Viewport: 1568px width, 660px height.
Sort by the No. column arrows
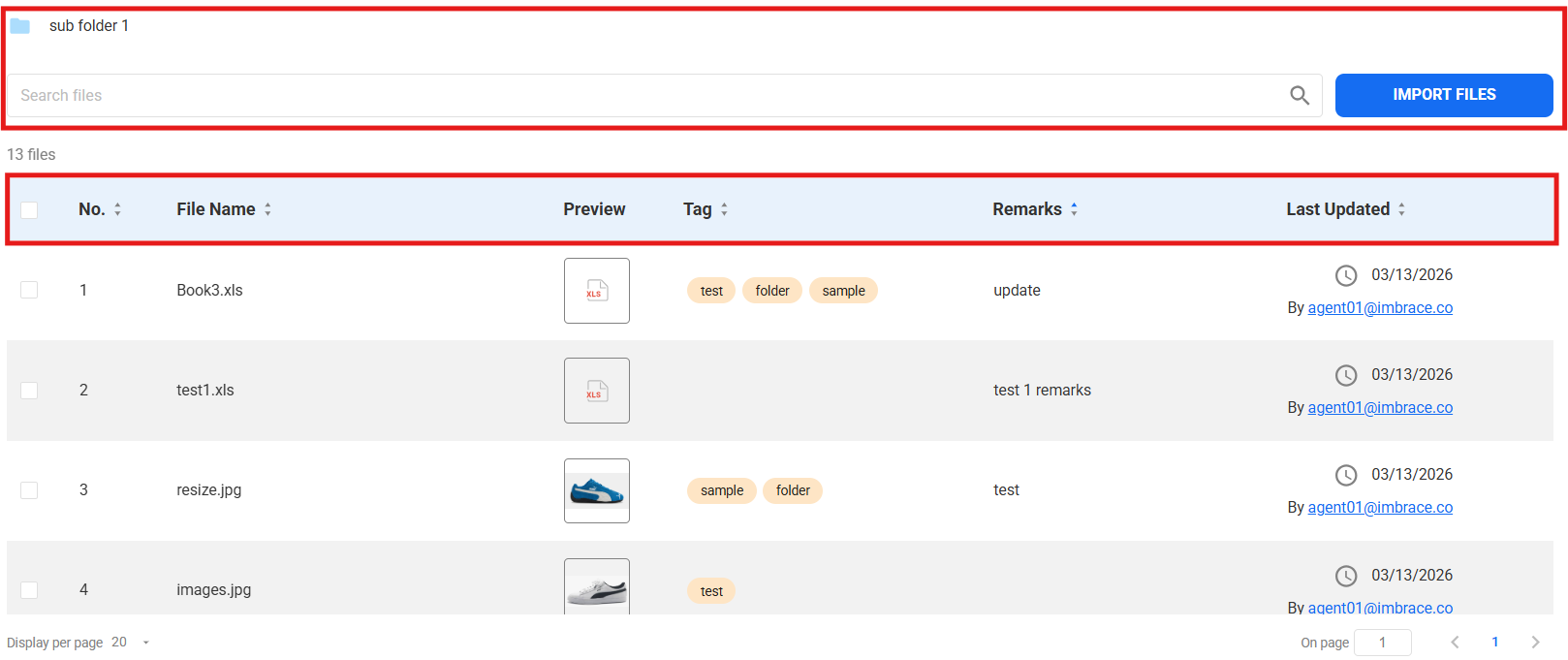(x=117, y=209)
